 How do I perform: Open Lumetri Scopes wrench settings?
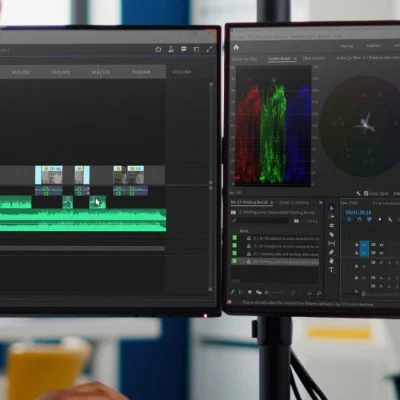pyautogui.click(x=358, y=193)
